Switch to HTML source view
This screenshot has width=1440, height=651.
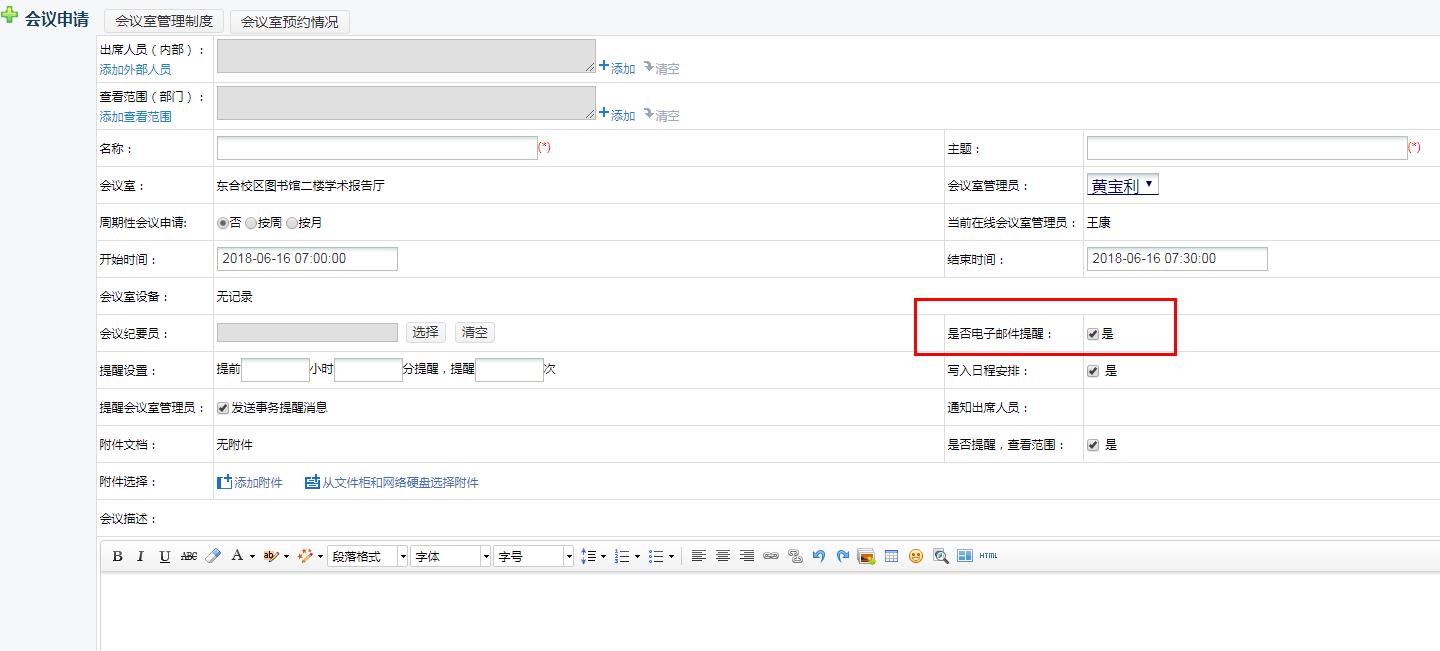pyautogui.click(x=988, y=556)
